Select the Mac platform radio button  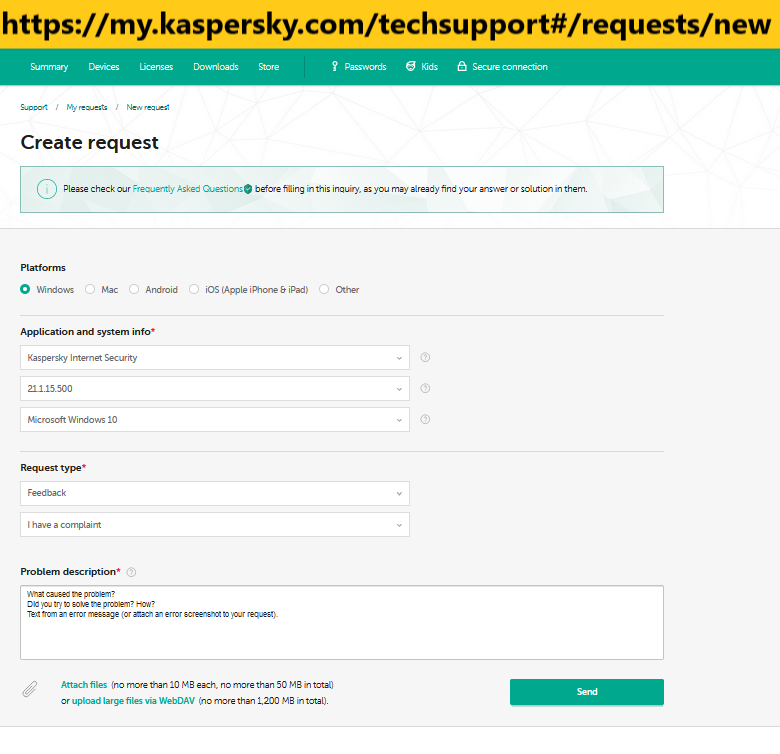[x=90, y=289]
